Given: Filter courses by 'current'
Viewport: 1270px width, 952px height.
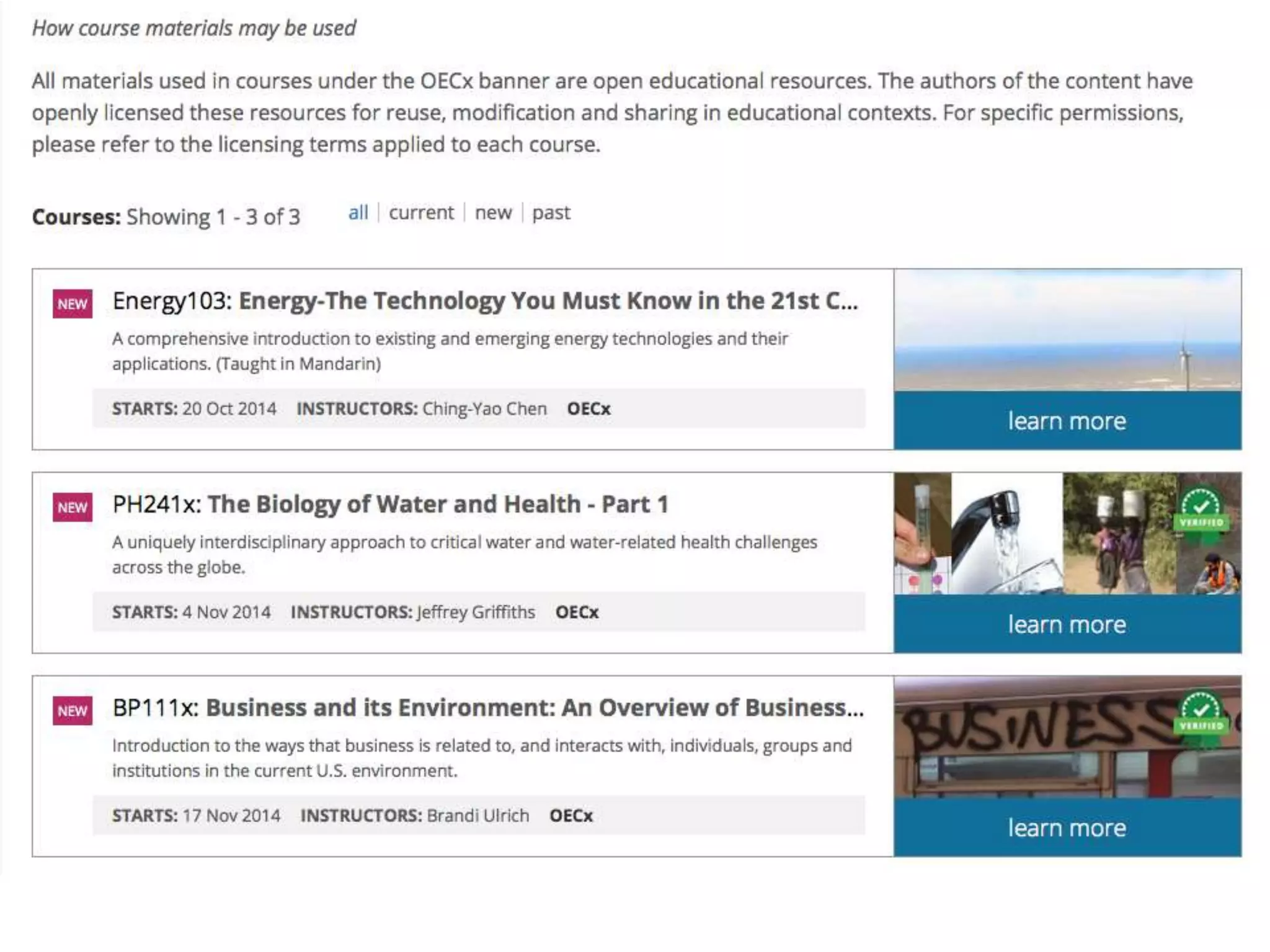Looking at the screenshot, I should pos(421,213).
